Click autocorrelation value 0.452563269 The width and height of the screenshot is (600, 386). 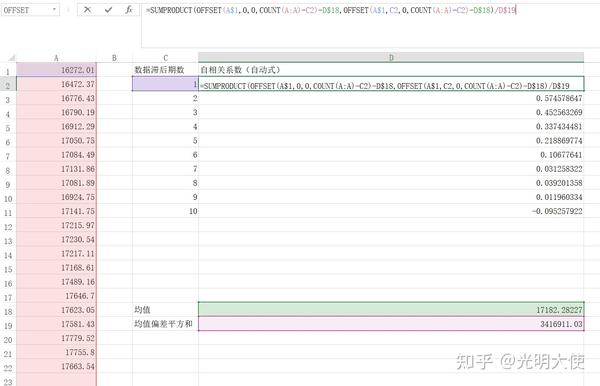click(x=391, y=112)
